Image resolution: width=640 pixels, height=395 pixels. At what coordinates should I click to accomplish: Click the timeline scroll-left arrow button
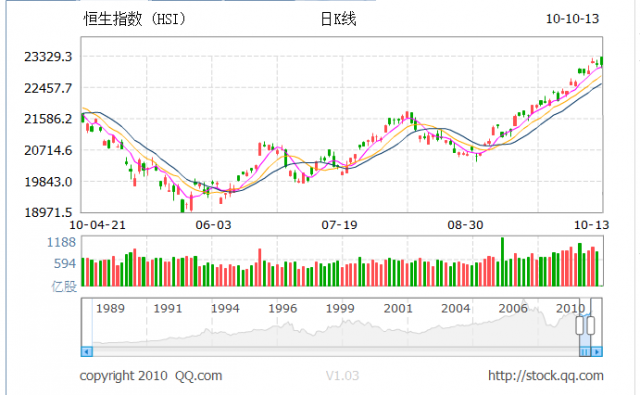tap(87, 351)
